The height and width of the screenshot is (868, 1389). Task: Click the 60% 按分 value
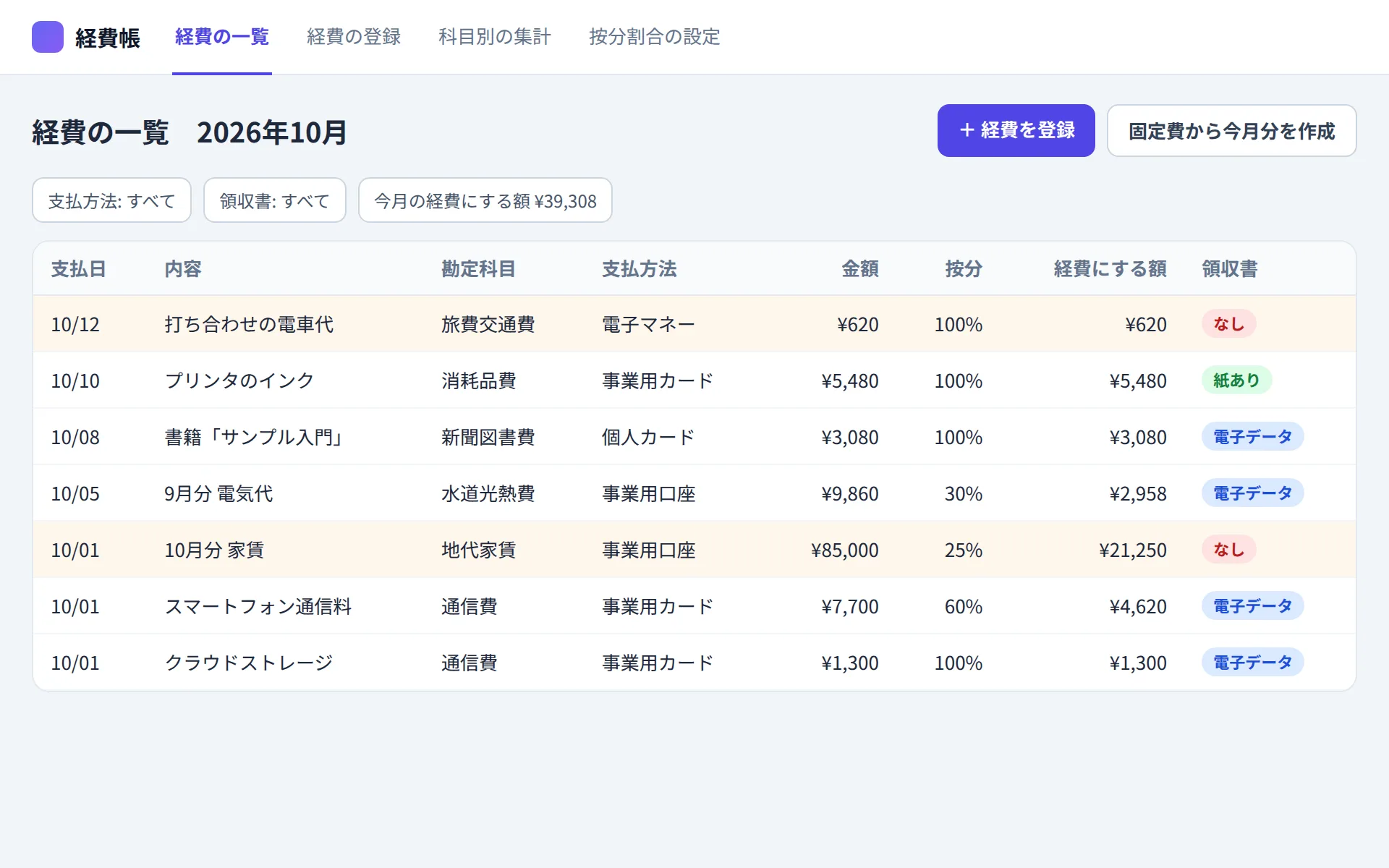(964, 606)
